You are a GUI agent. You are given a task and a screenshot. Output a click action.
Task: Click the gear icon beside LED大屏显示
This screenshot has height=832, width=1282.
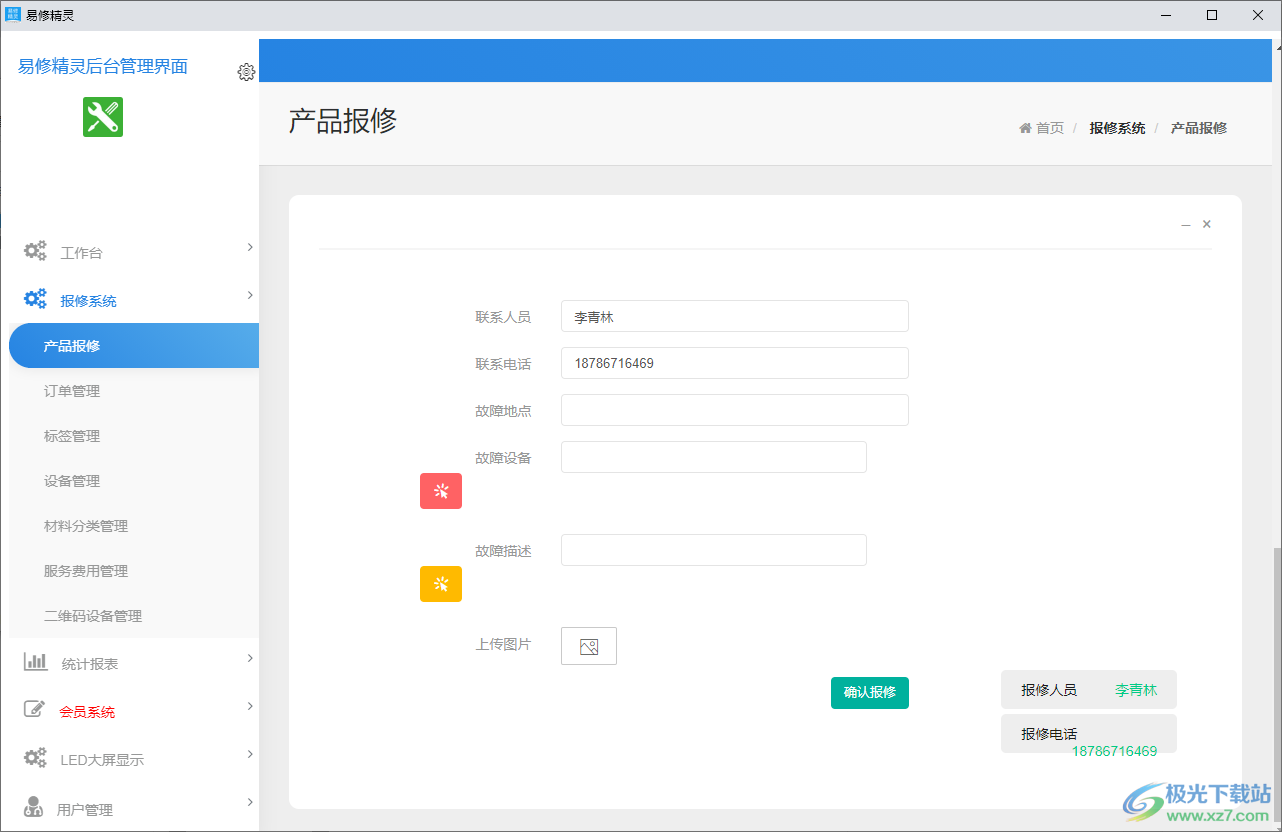[x=35, y=758]
